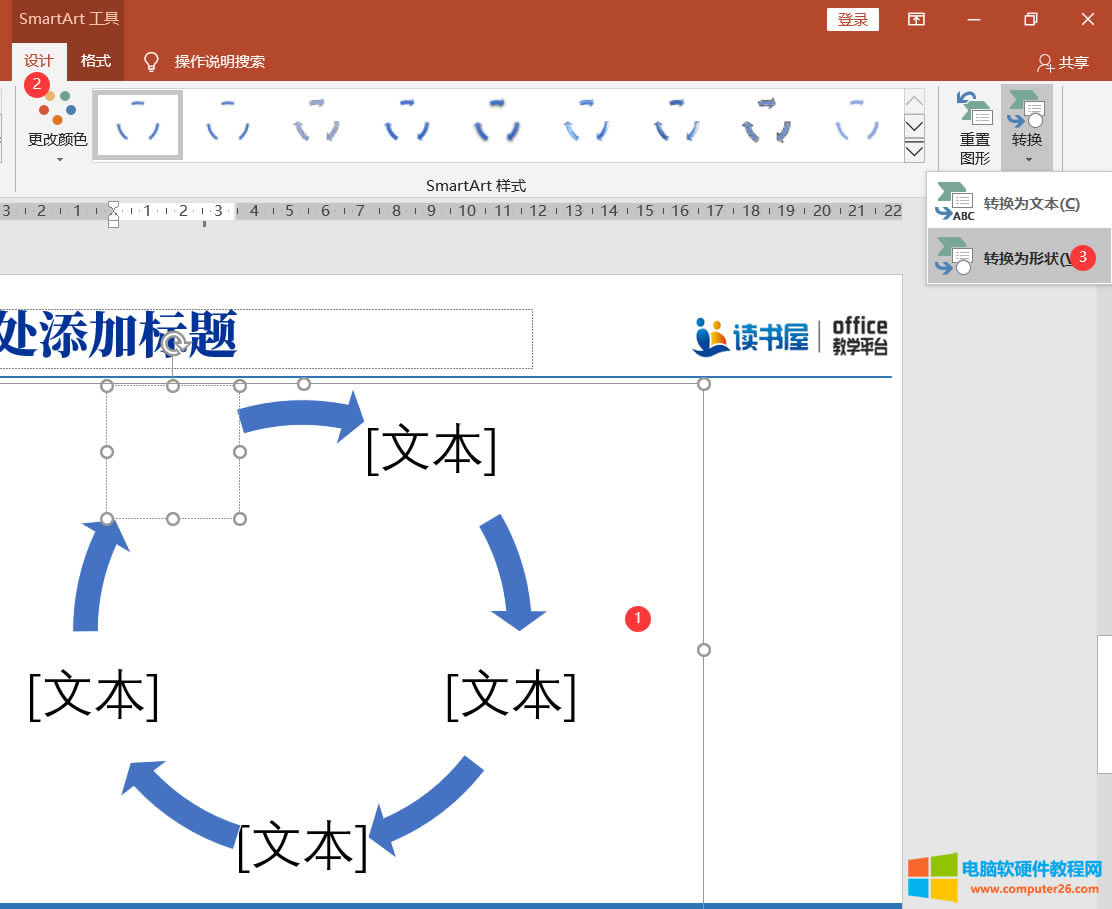
Task: Click the shapes icon beside 转换为形状
Action: pyautogui.click(x=954, y=256)
